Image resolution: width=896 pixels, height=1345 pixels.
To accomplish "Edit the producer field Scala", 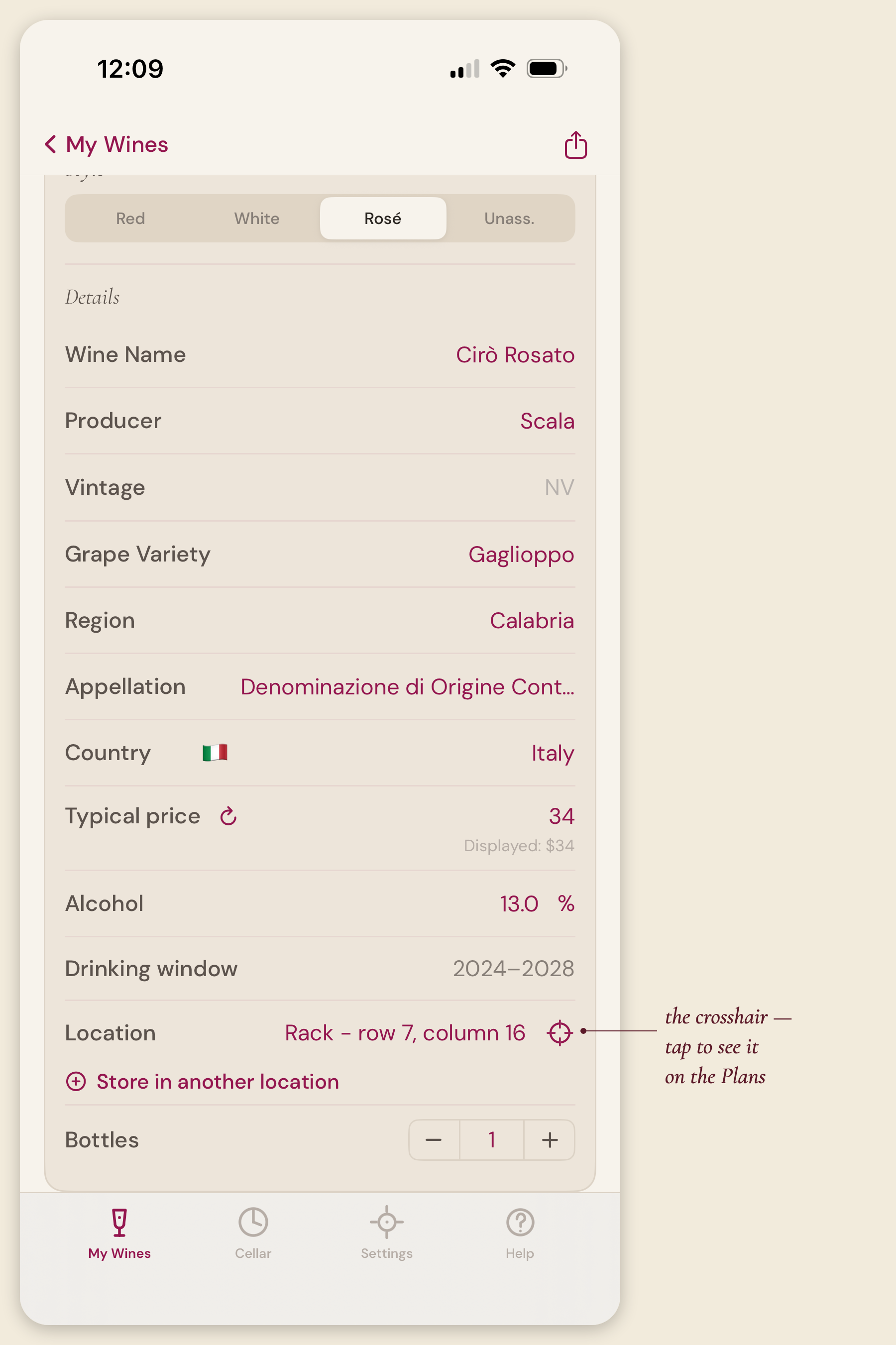I will click(547, 421).
